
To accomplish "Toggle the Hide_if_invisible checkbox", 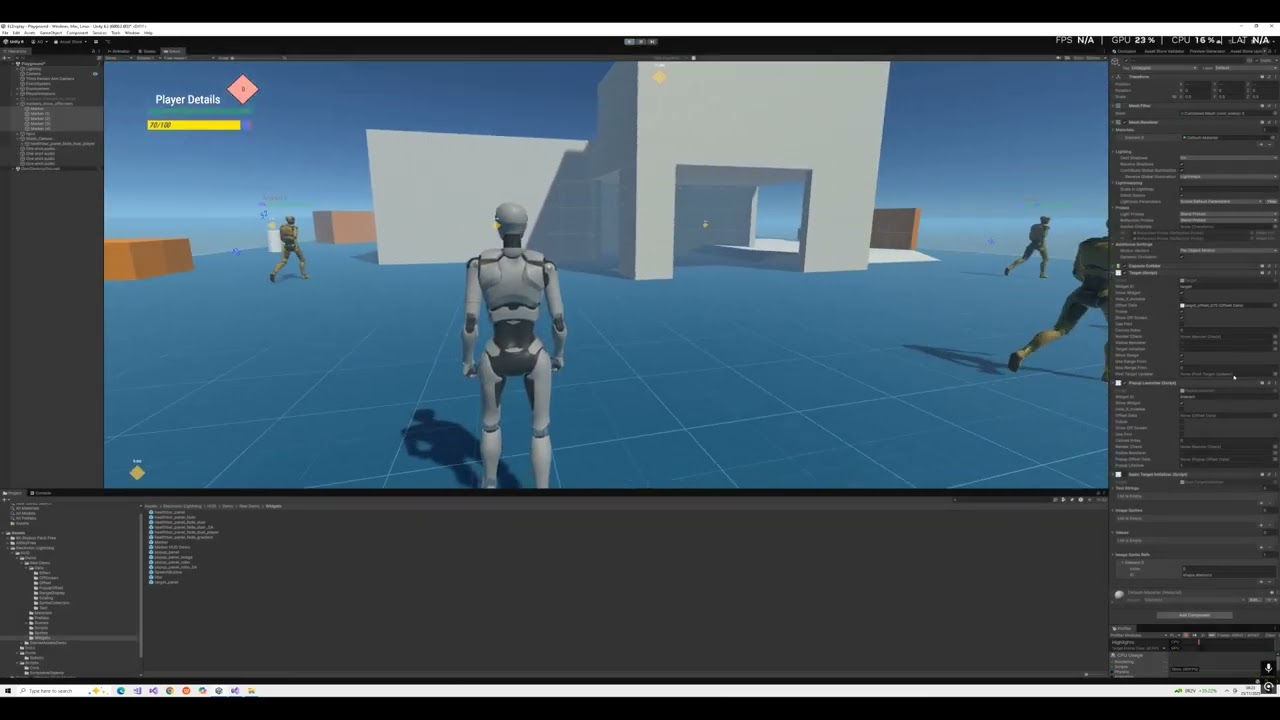I will coord(1182,299).
